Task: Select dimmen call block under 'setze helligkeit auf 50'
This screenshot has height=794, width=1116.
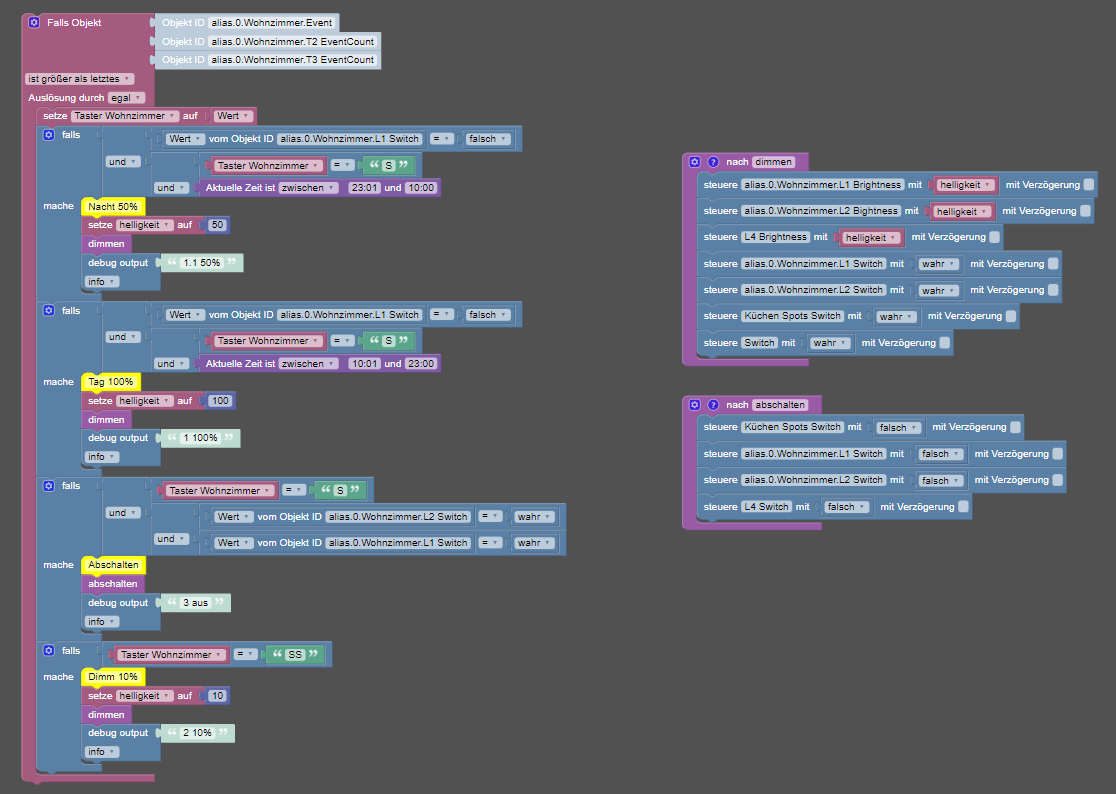Action: pos(106,243)
